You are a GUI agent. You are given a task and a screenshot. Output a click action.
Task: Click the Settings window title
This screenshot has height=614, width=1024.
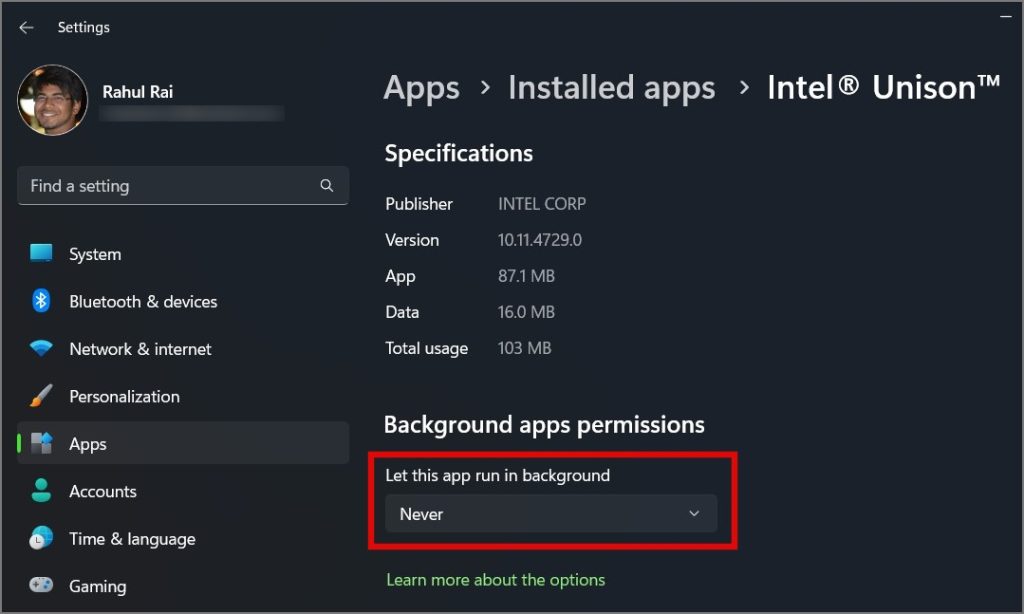click(84, 27)
